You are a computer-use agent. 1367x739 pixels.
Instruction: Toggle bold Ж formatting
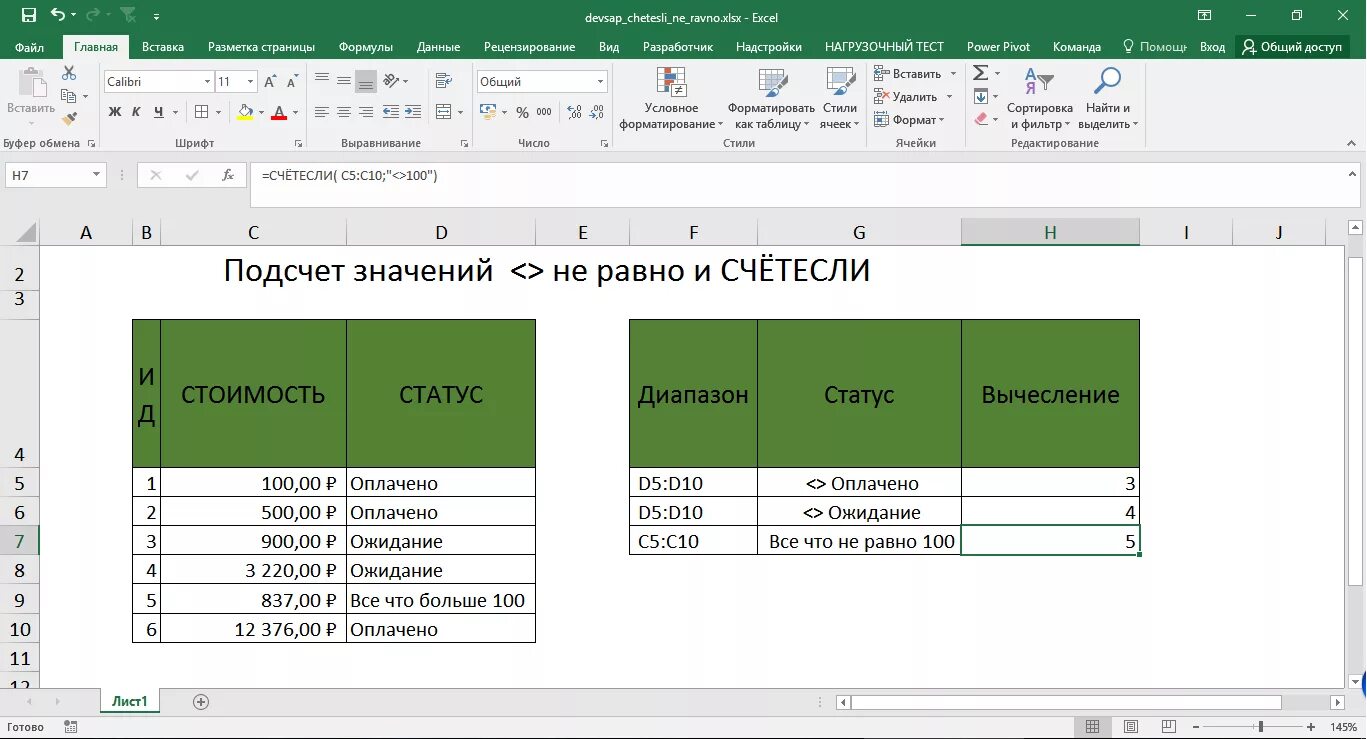tap(115, 112)
